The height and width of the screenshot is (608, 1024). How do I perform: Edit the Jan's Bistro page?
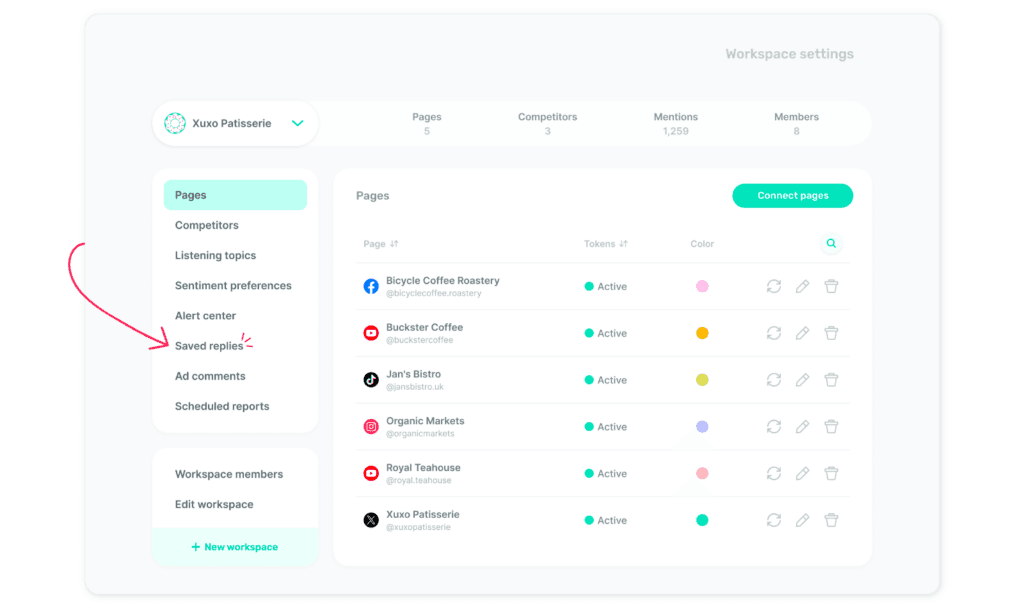[803, 379]
